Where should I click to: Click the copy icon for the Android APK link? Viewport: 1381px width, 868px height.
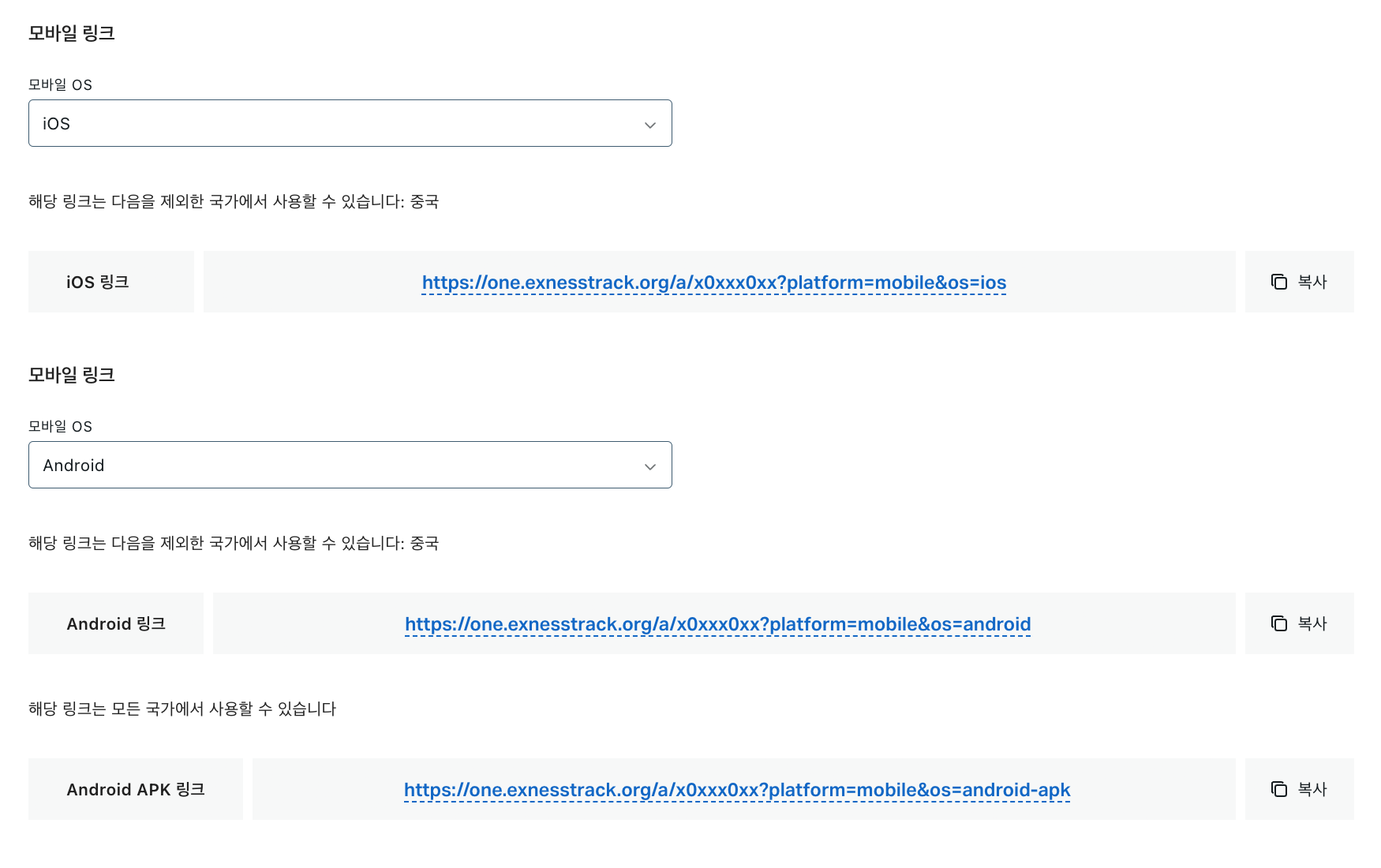click(1278, 789)
